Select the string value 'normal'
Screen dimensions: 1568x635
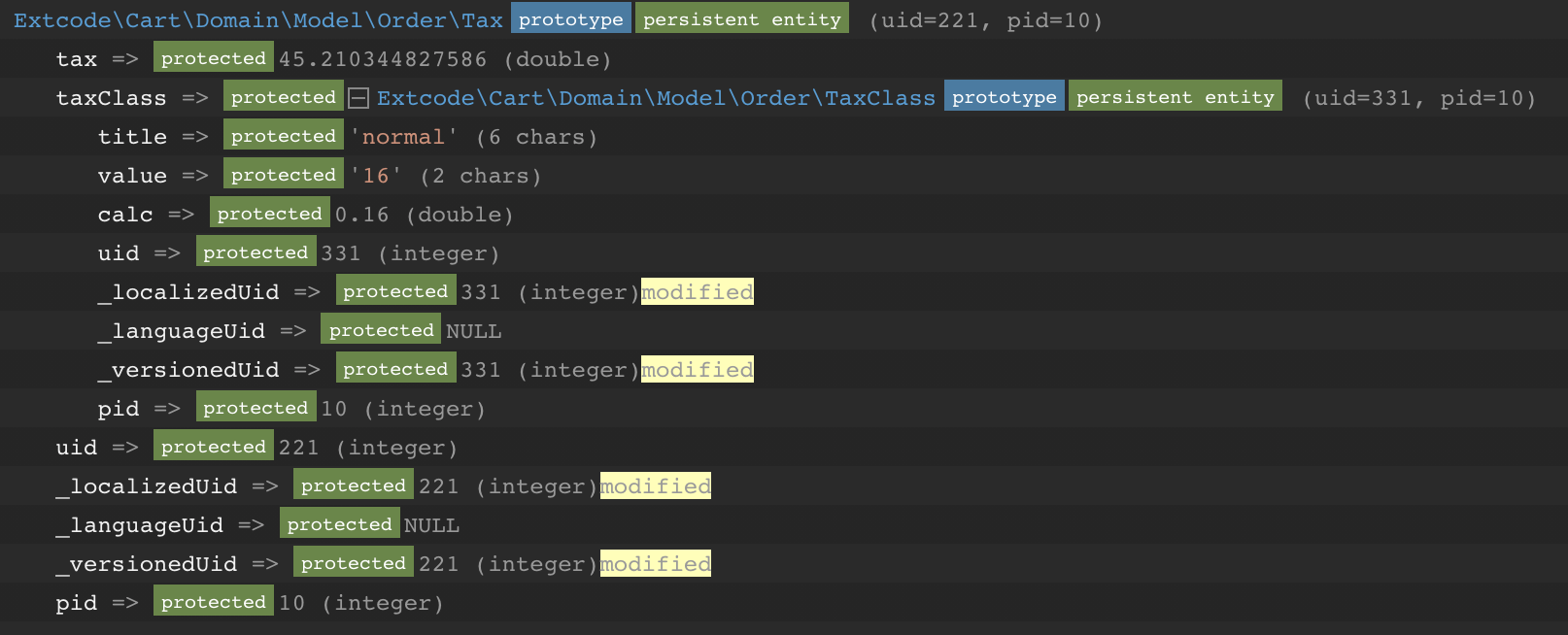(x=404, y=137)
